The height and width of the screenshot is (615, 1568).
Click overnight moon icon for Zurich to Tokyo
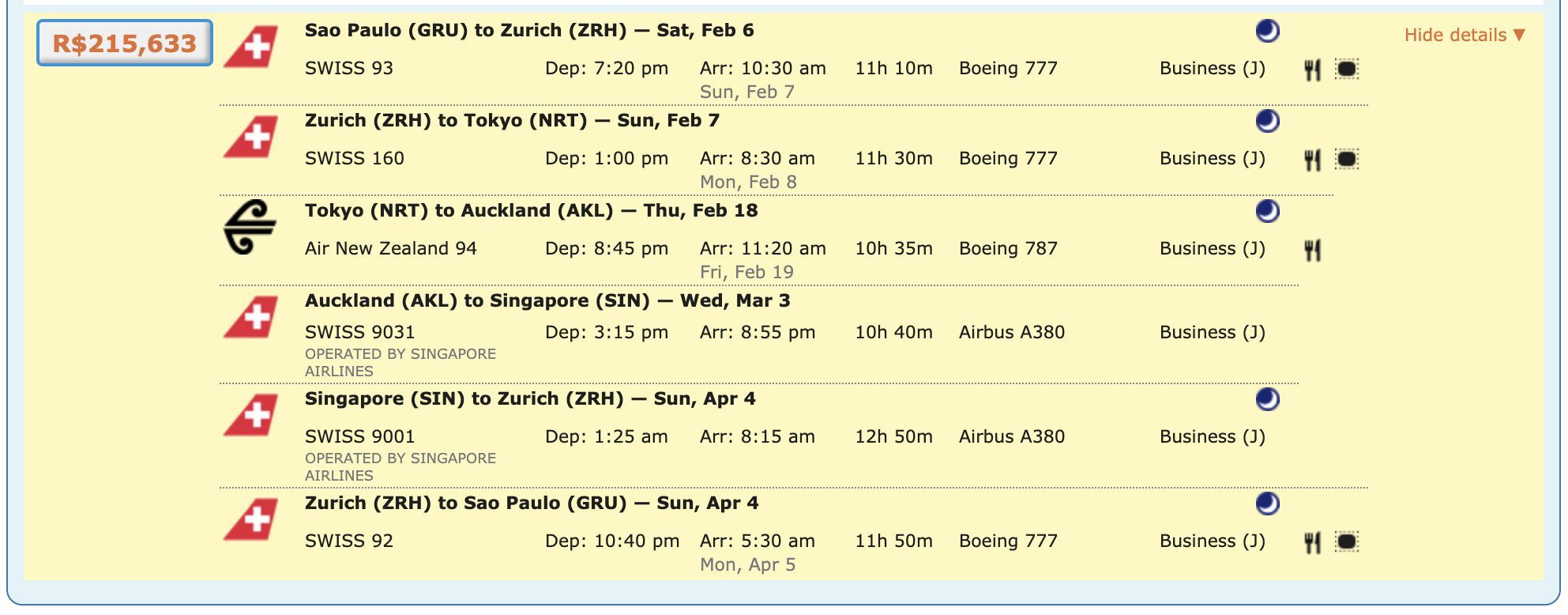[x=1267, y=121]
